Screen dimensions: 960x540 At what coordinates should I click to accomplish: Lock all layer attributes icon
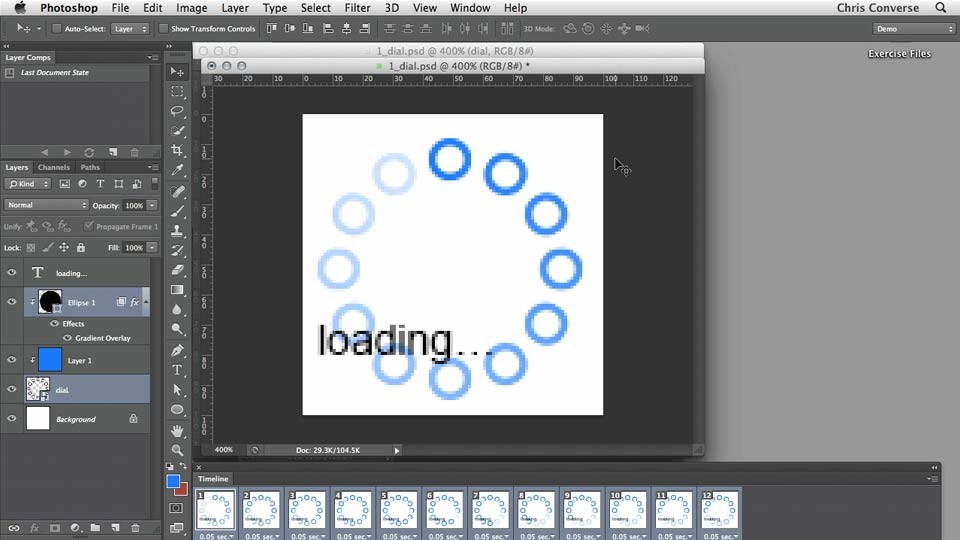click(x=81, y=247)
